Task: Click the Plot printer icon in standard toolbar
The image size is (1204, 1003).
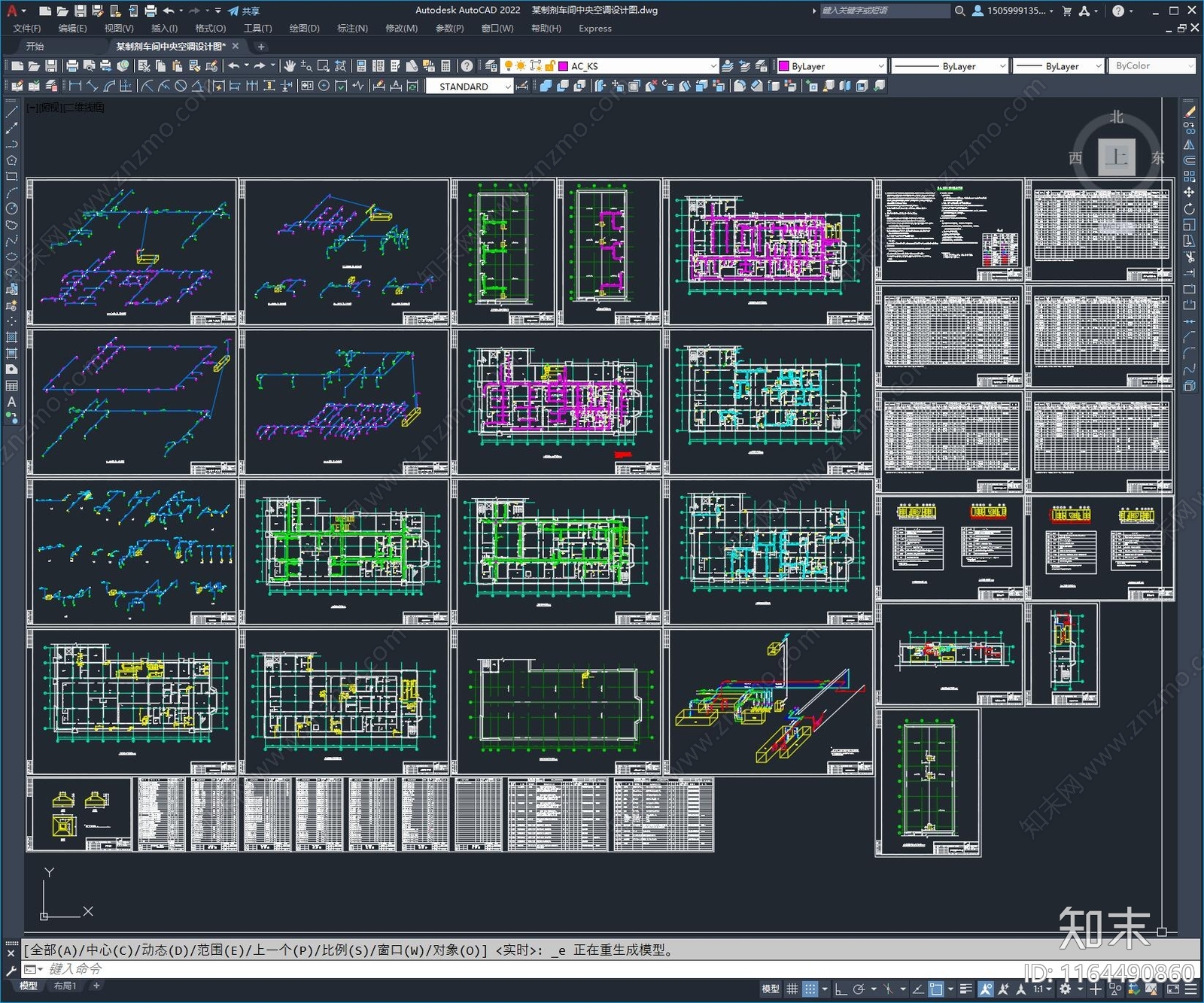Action: [72, 66]
